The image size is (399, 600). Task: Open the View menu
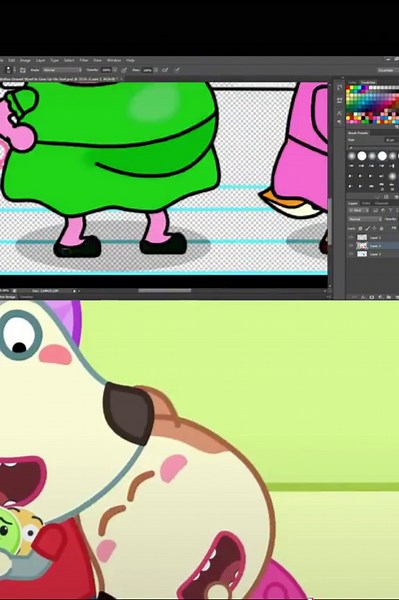(x=97, y=60)
